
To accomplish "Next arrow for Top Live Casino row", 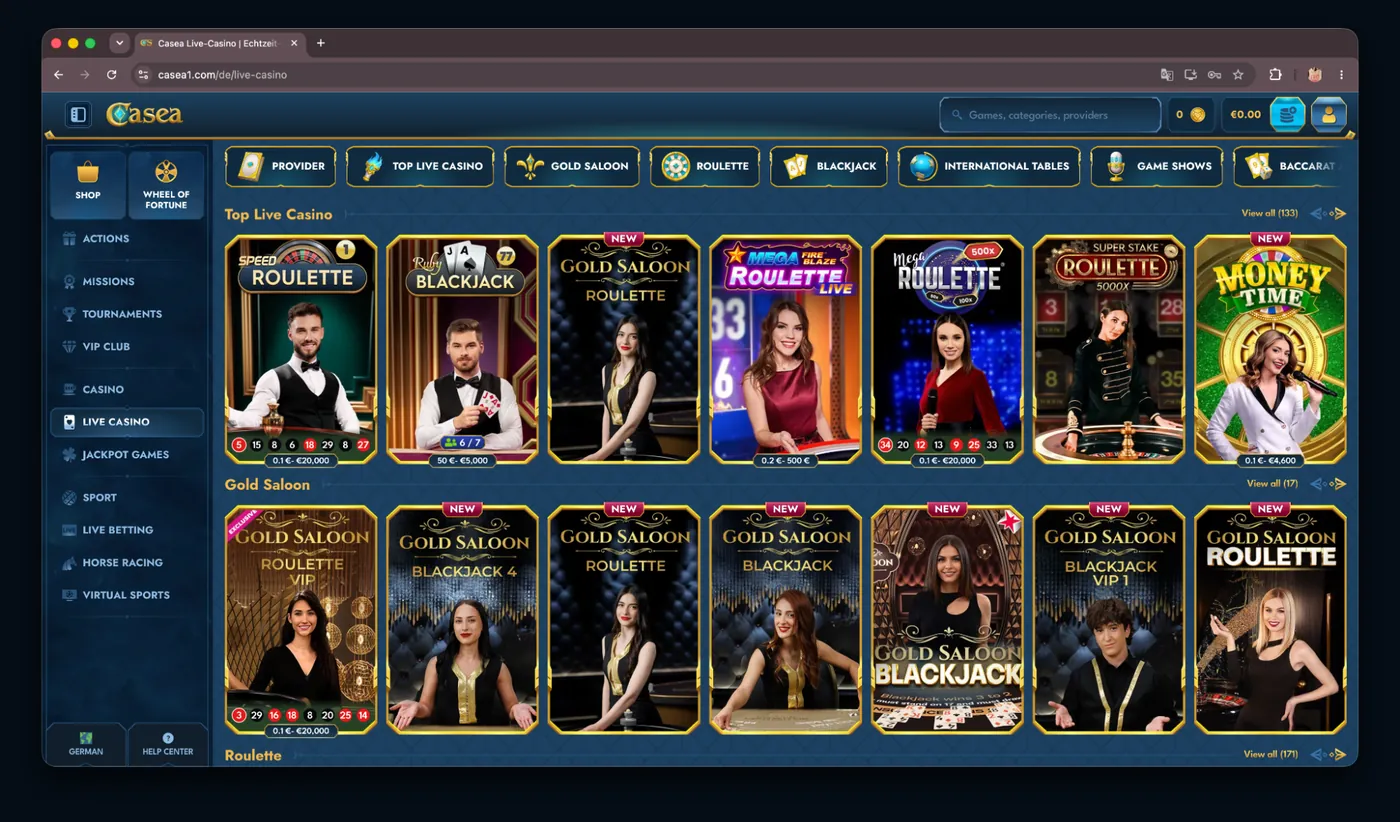I will [1340, 213].
